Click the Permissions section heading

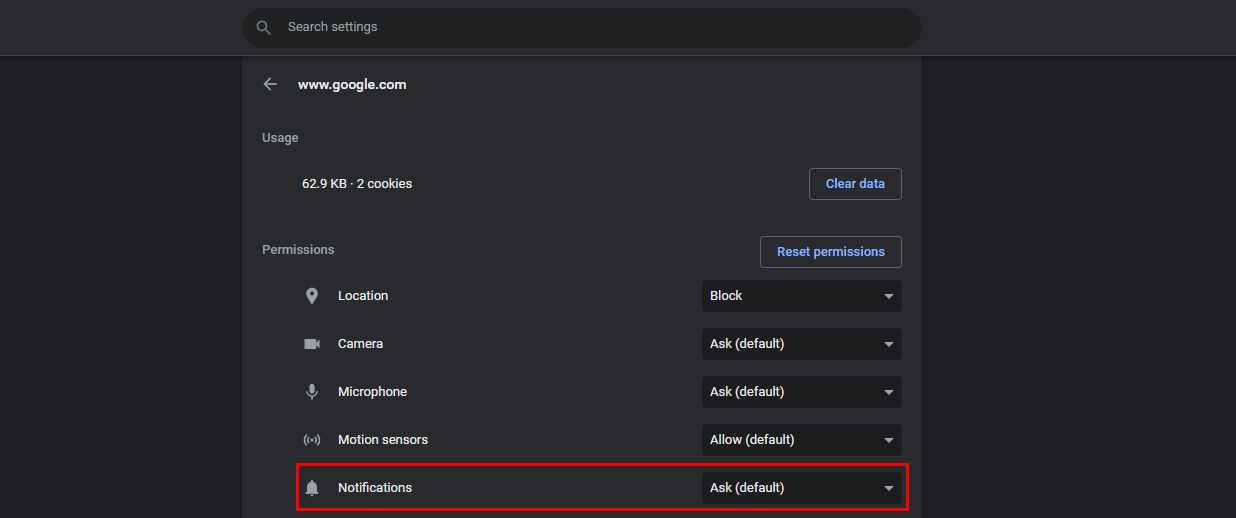coord(298,250)
